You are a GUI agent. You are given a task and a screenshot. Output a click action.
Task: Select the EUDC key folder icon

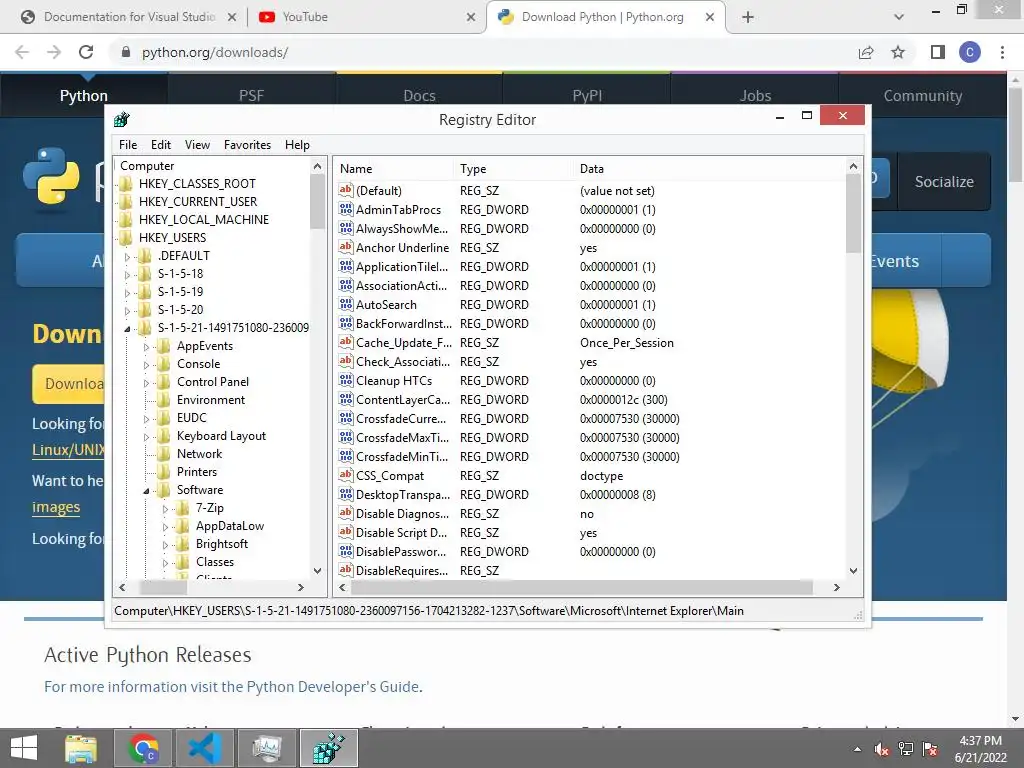pyautogui.click(x=164, y=418)
